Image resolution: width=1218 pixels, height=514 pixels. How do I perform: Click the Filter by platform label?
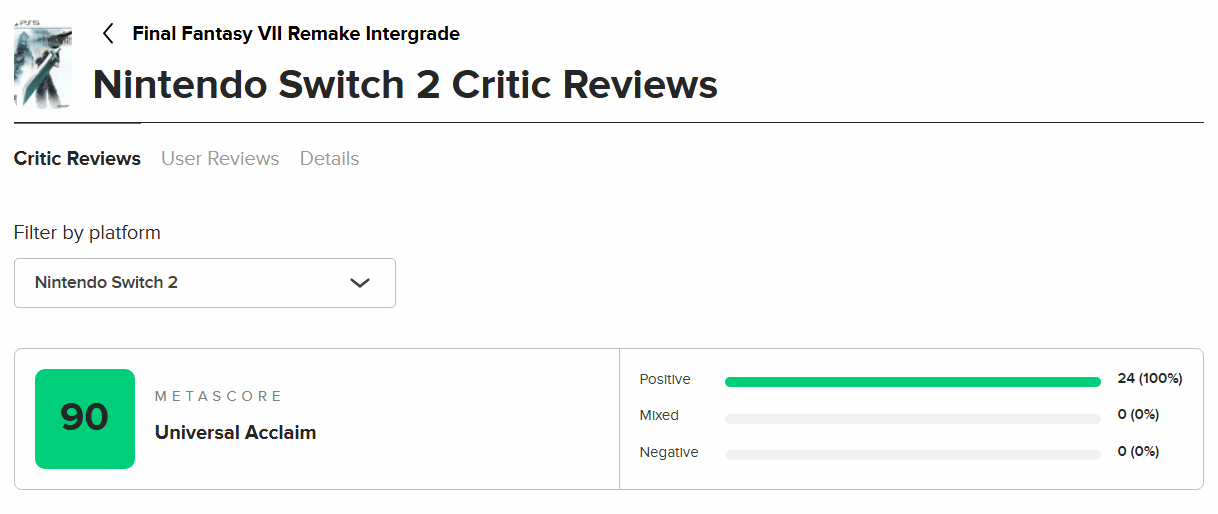tap(87, 233)
